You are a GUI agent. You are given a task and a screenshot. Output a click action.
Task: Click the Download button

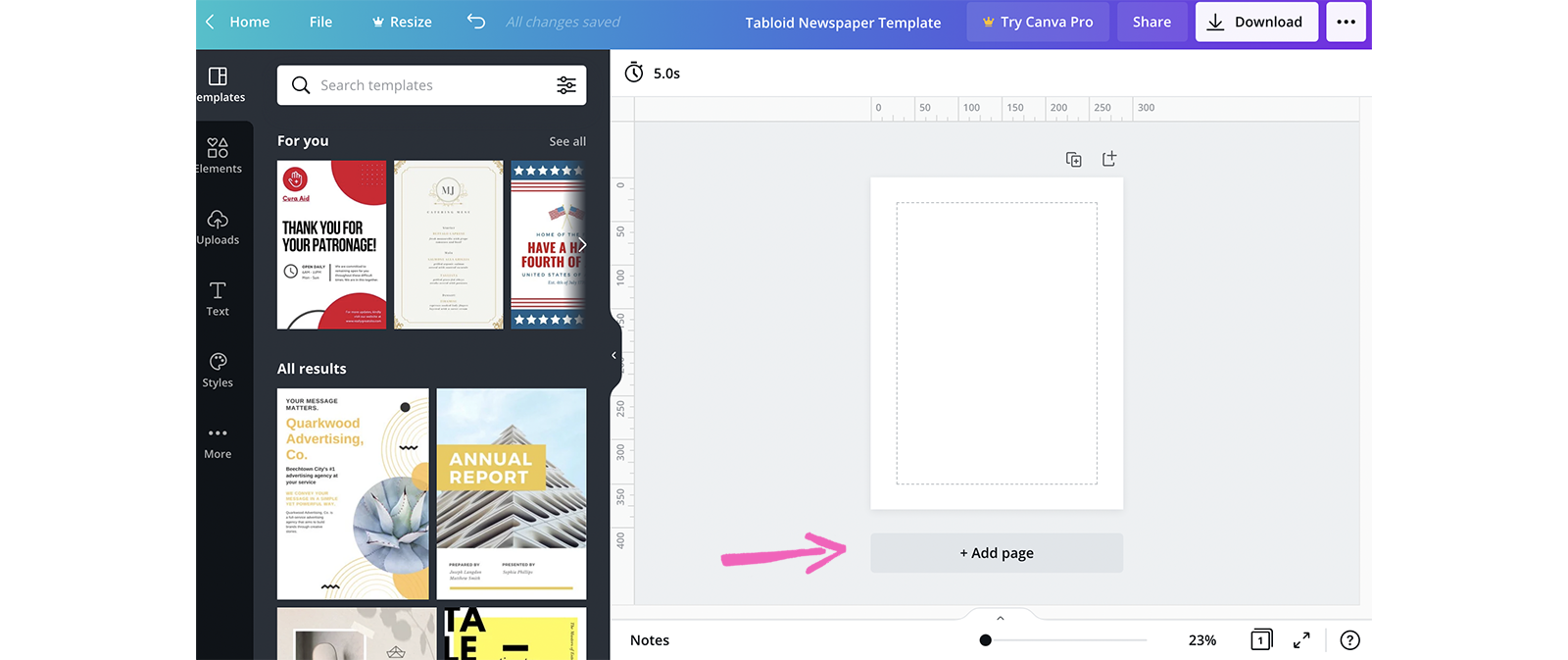(1255, 22)
